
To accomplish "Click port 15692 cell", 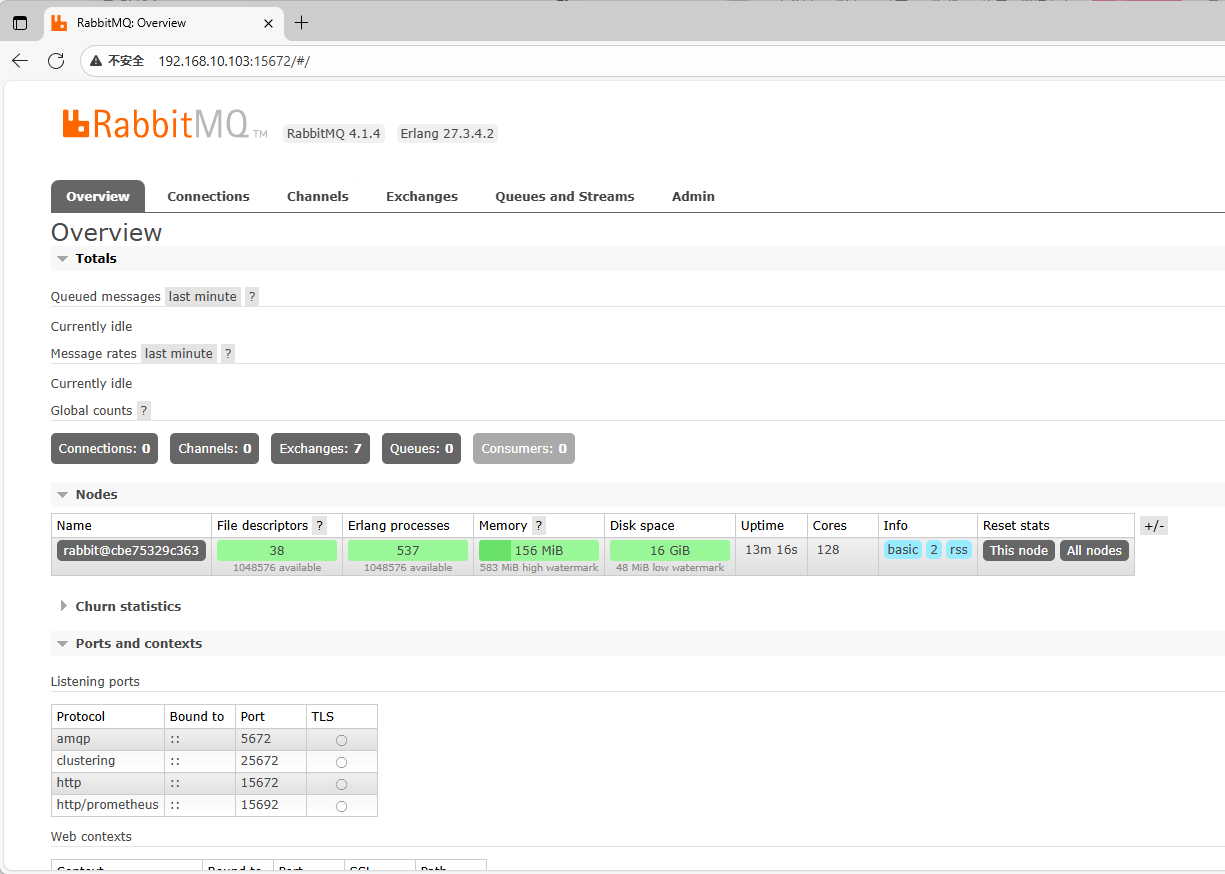I will 271,805.
